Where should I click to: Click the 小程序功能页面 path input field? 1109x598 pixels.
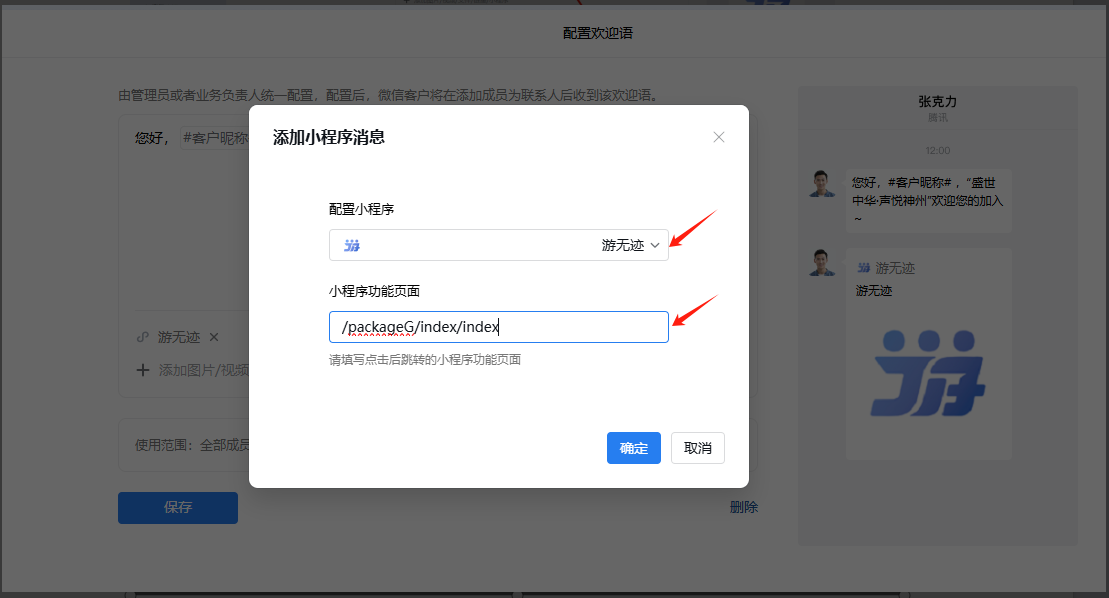(x=498, y=327)
